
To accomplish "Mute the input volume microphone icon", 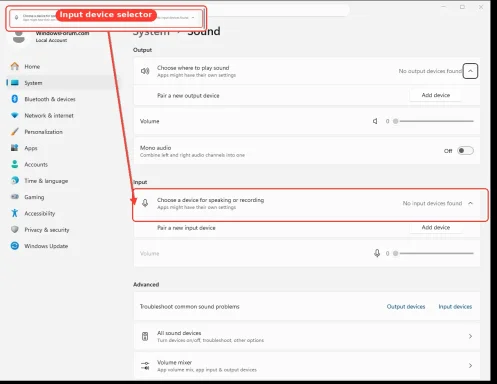I will [377, 253].
